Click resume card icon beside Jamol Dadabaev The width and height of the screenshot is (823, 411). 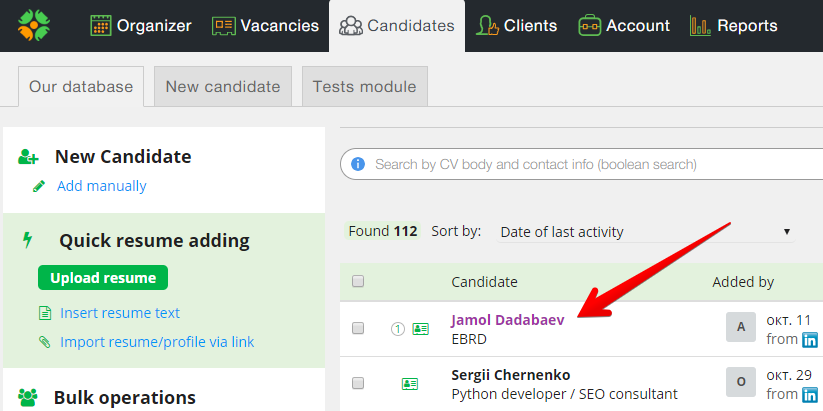420,329
